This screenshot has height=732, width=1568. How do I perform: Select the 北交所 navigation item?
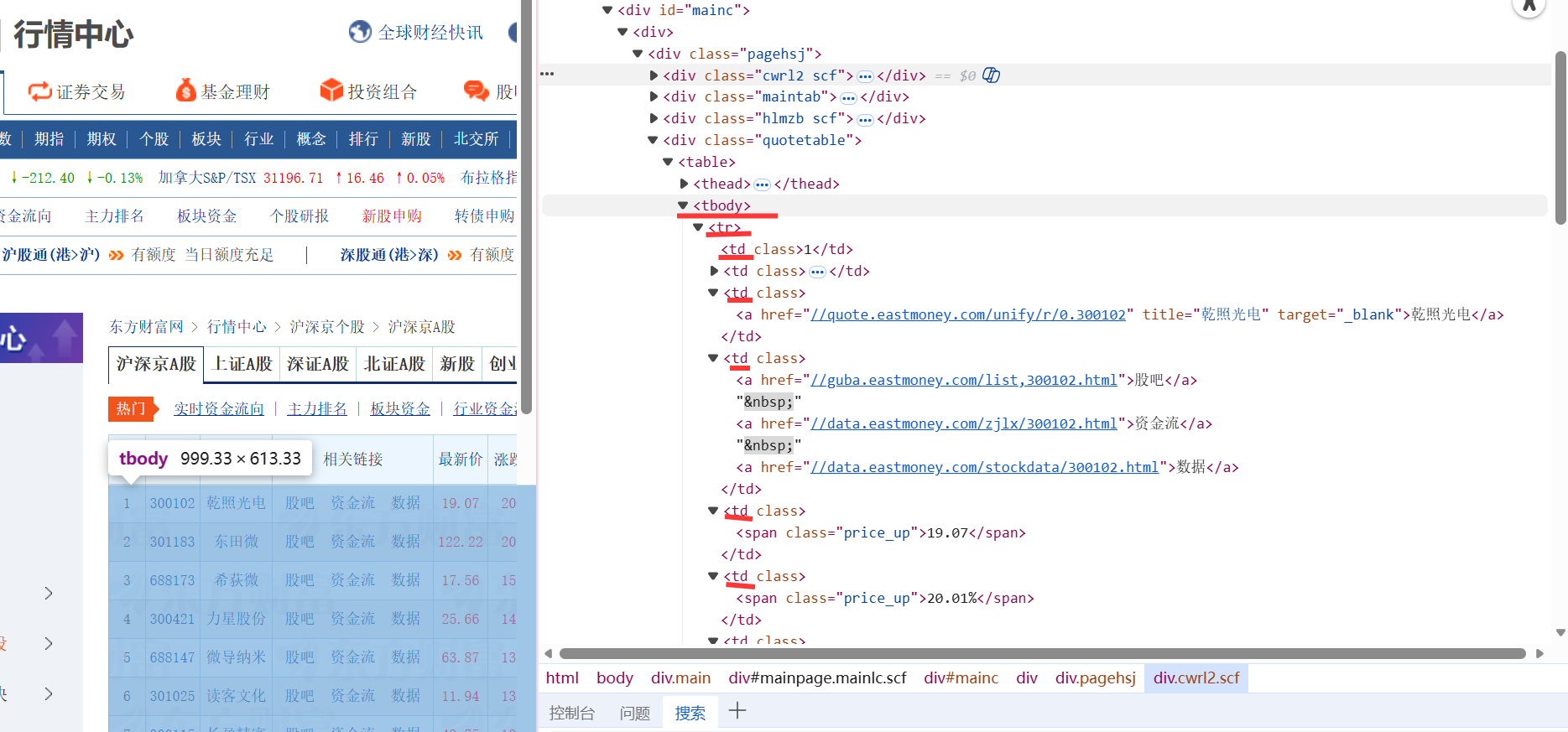coord(476,139)
